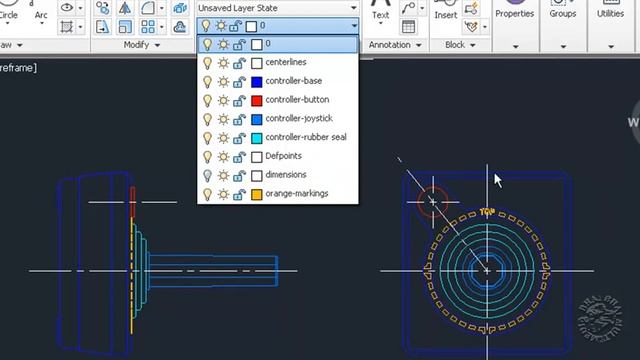Click the wireframe visual style viewport label
Image resolution: width=640 pixels, height=360 pixels.
18,68
